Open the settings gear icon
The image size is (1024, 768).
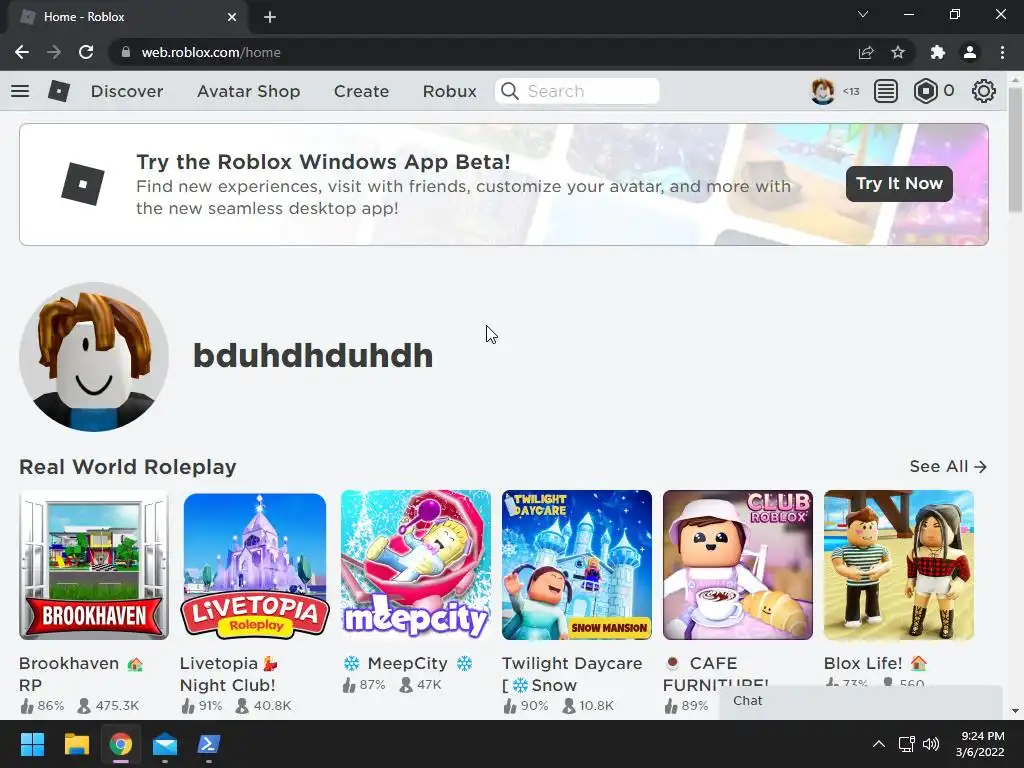click(x=984, y=91)
